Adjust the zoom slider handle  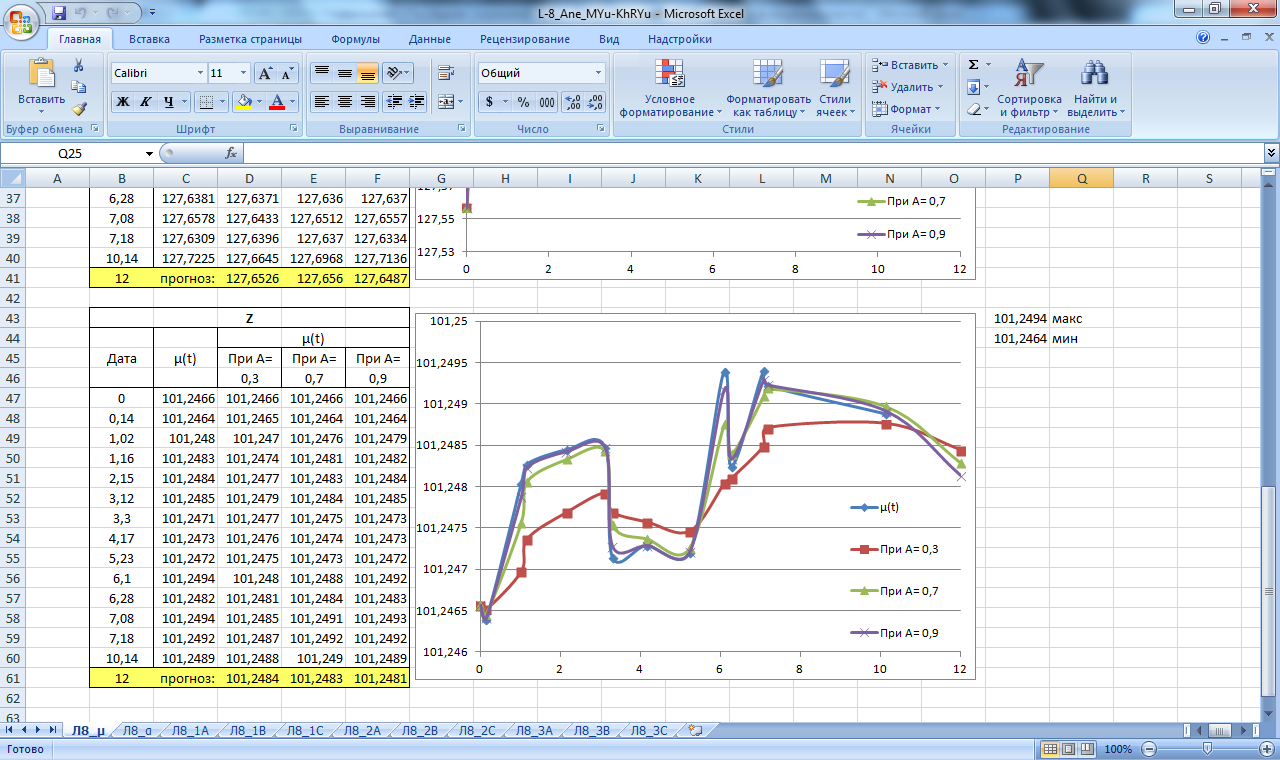(x=1208, y=749)
